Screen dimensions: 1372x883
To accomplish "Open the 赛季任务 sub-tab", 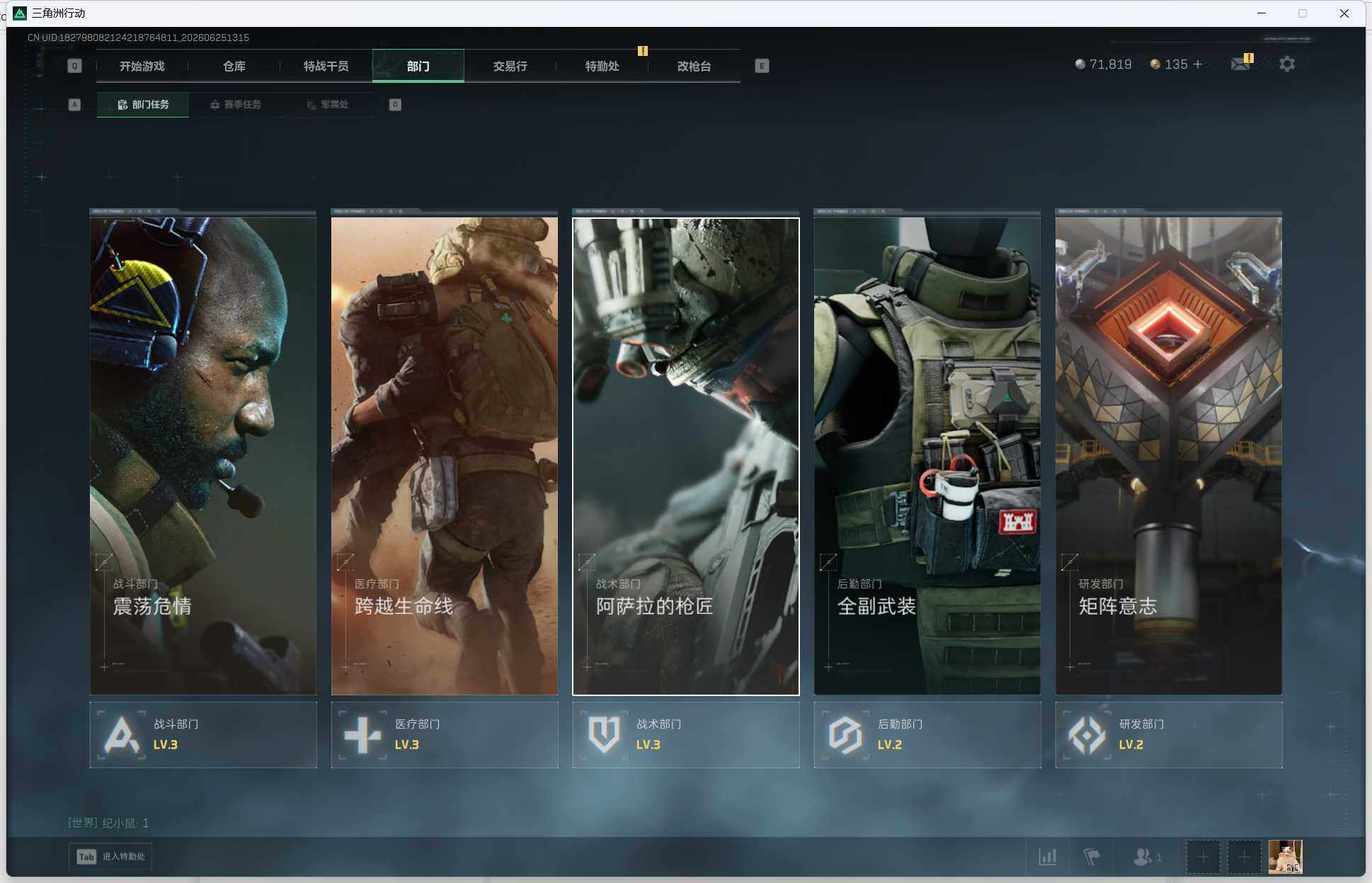I will tap(235, 105).
